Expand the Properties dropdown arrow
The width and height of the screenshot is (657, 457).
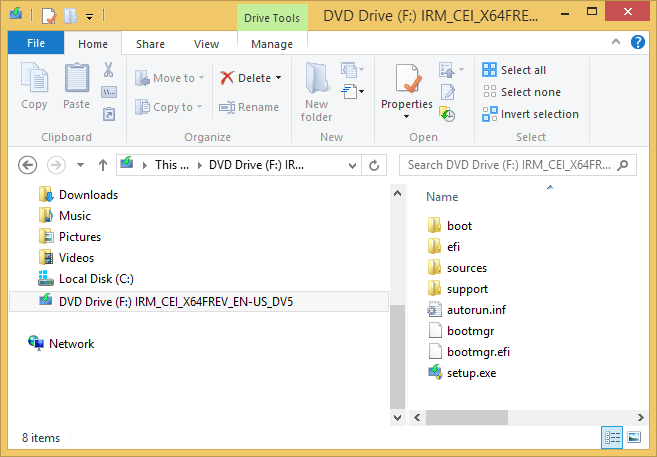coord(406,116)
